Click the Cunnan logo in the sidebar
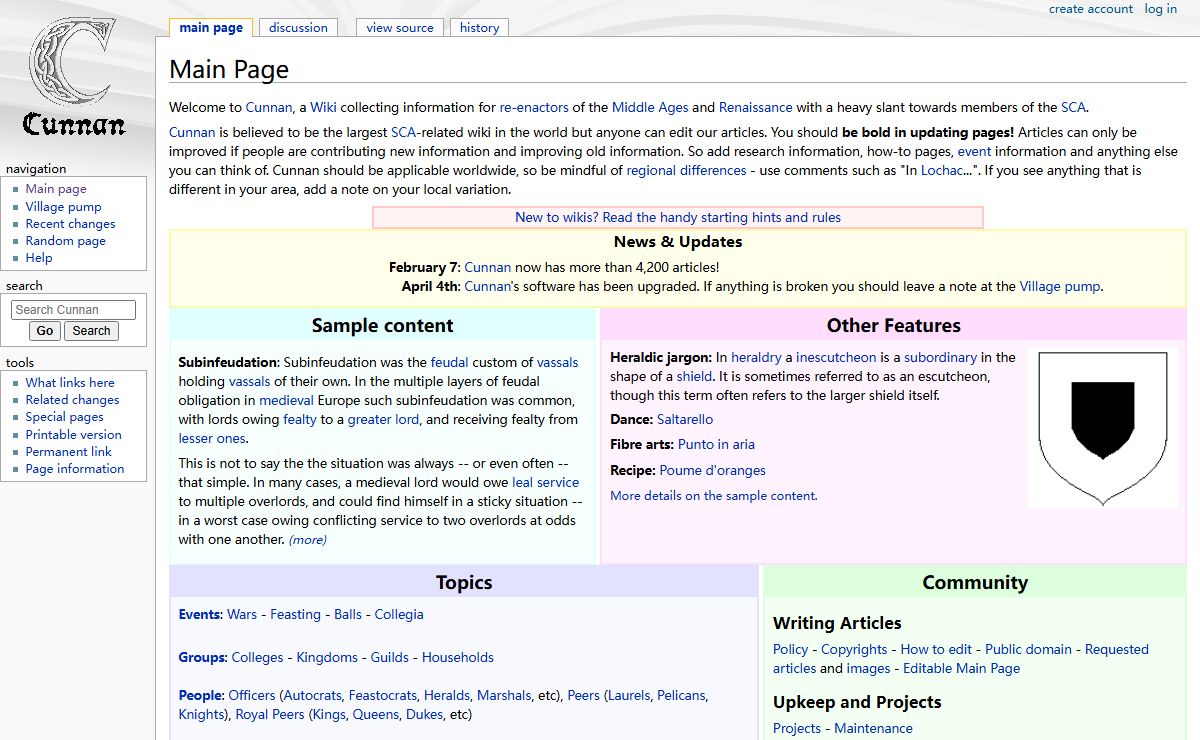1200x740 pixels. 75,77
